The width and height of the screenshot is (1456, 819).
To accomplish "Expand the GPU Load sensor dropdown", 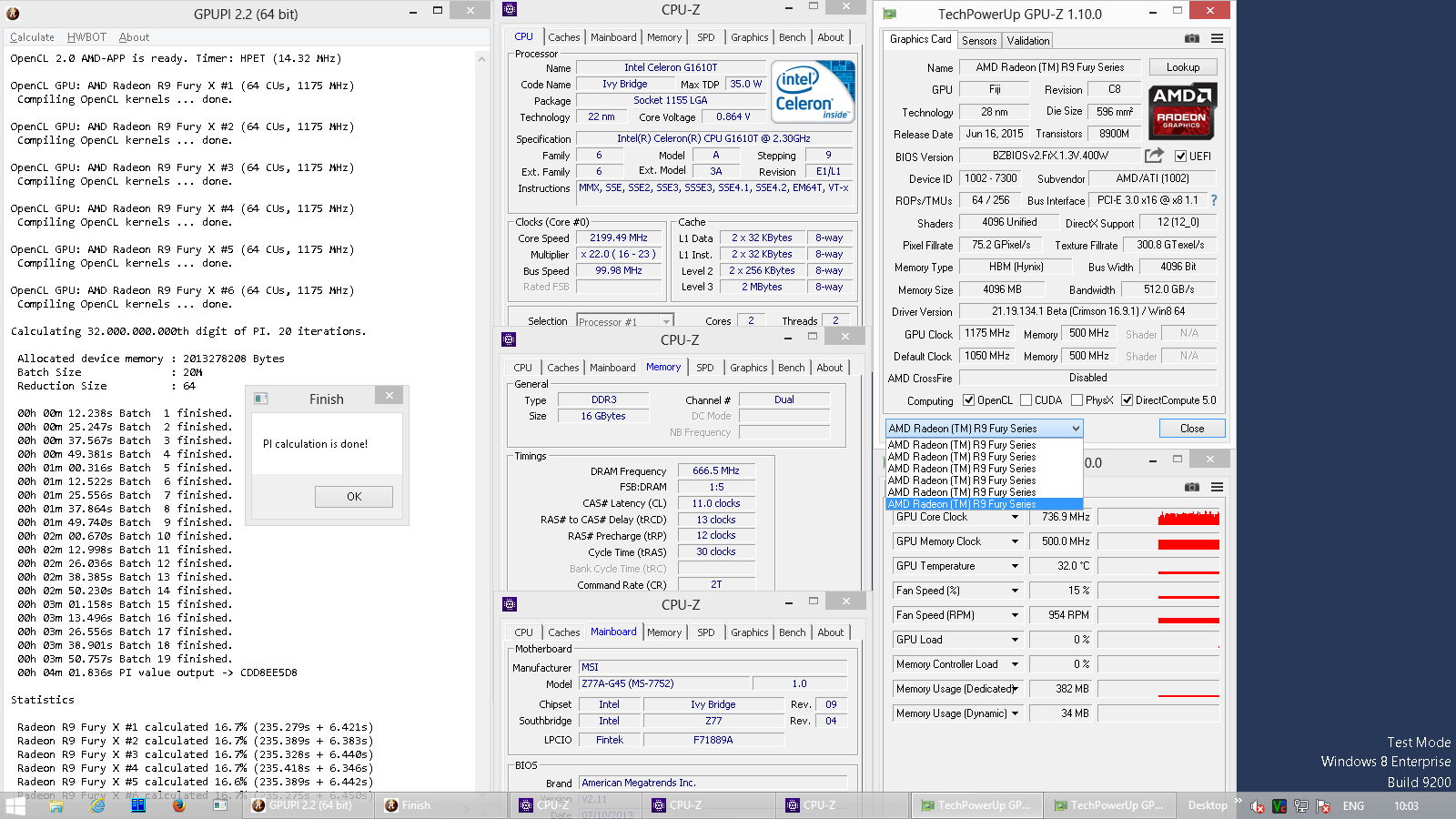I will (1015, 640).
